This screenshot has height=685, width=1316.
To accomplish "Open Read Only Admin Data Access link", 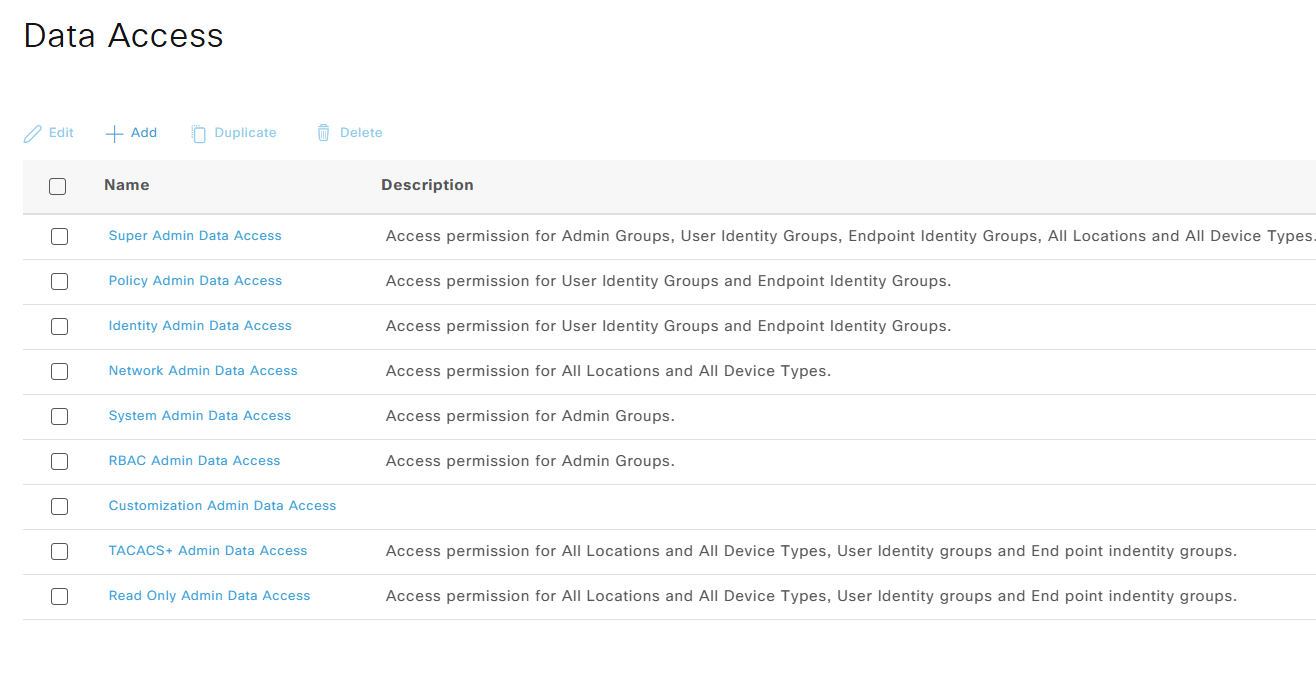I will (209, 596).
